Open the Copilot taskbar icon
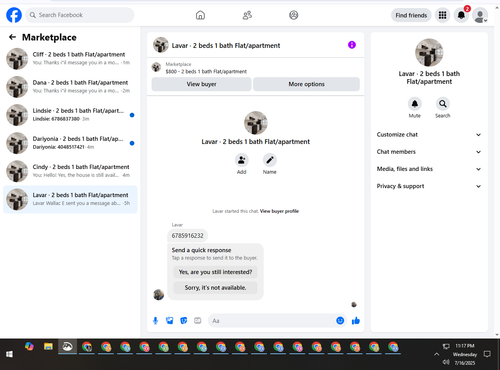The width and height of the screenshot is (500, 370). pos(29,347)
